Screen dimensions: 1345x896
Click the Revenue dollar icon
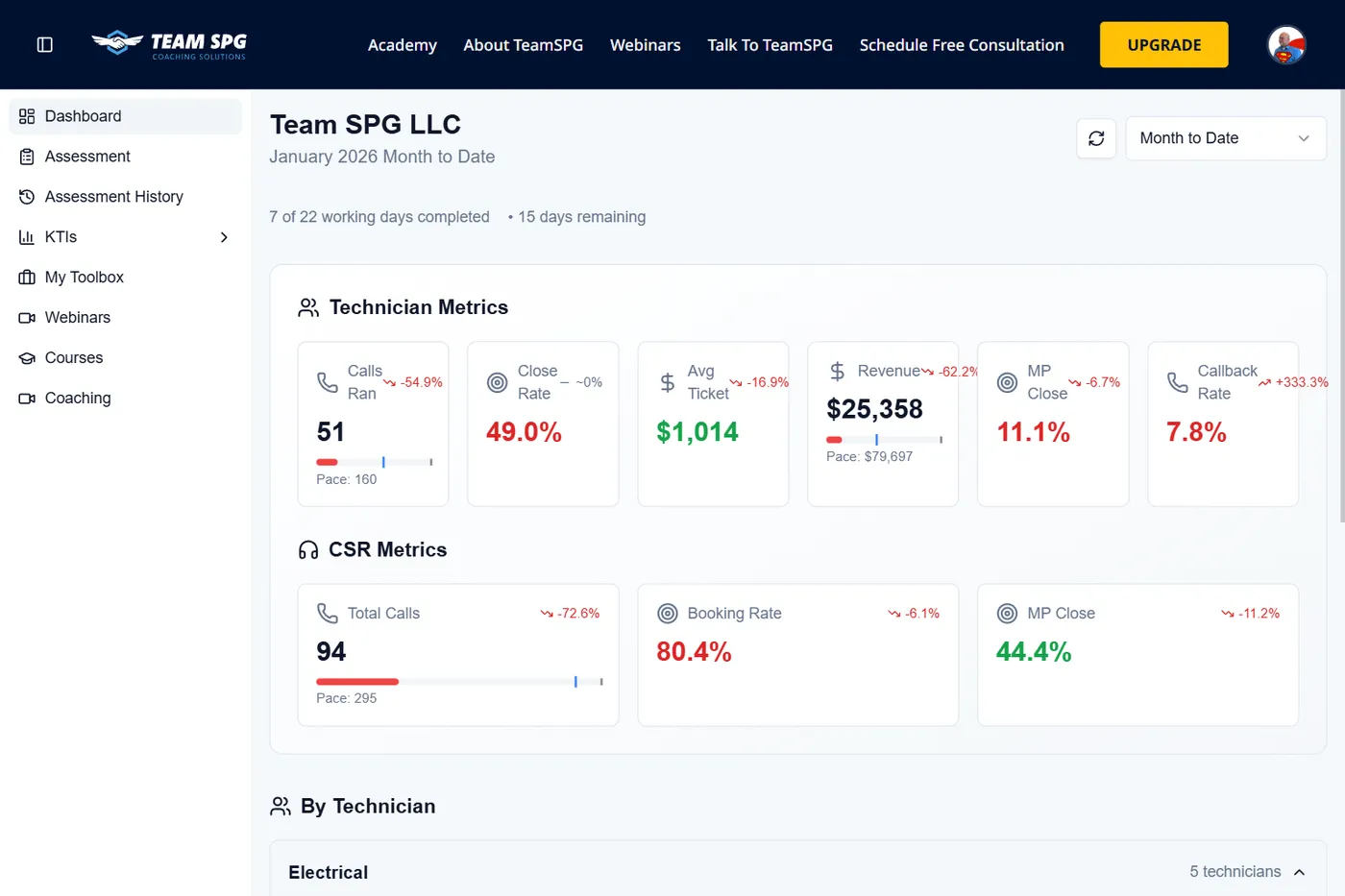point(838,371)
